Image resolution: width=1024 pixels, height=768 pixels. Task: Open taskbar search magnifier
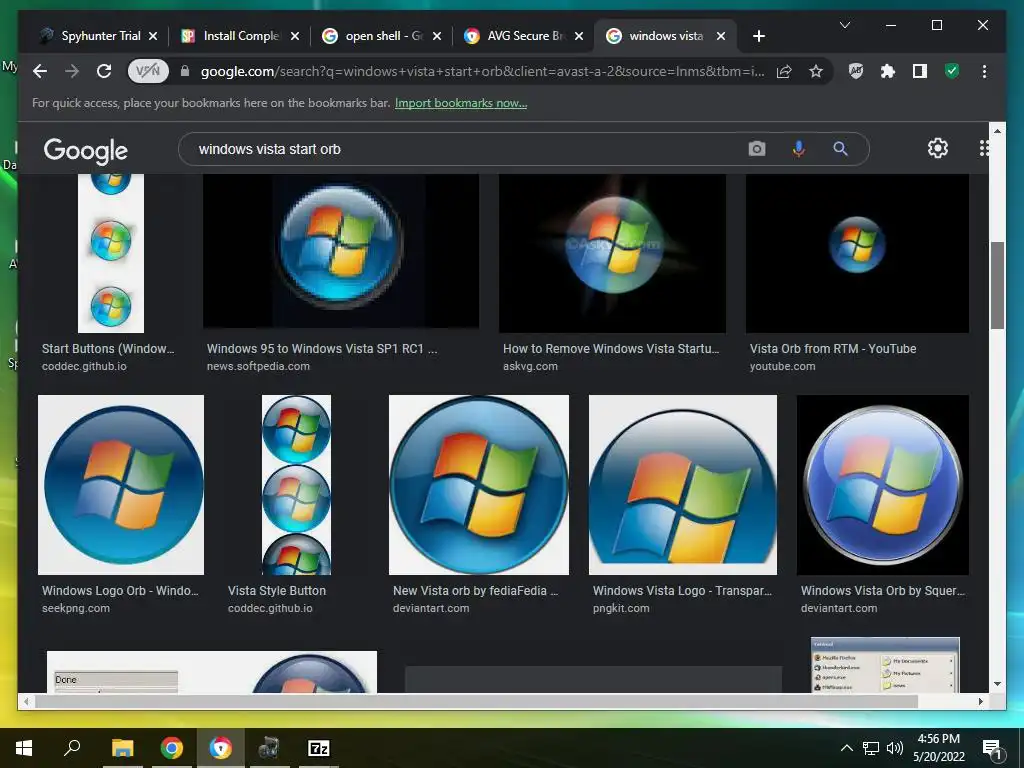click(72, 748)
